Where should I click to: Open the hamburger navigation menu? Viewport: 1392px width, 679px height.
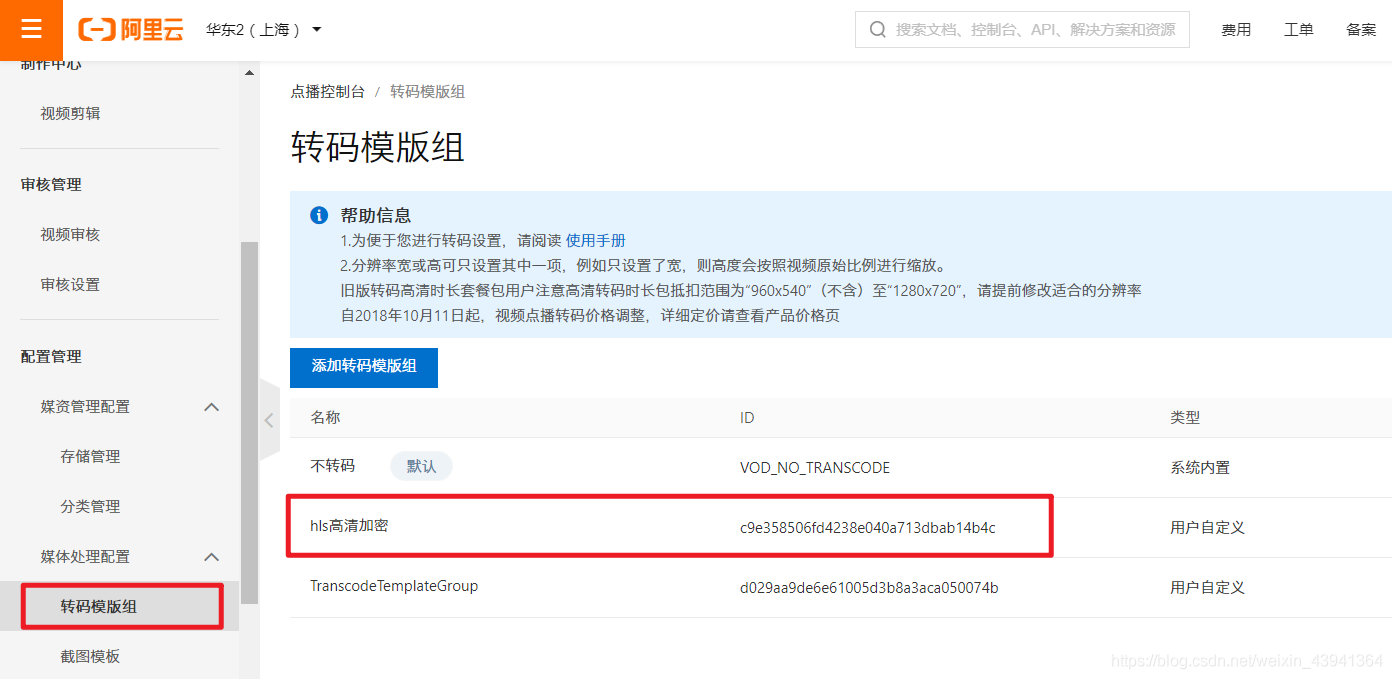click(31, 30)
